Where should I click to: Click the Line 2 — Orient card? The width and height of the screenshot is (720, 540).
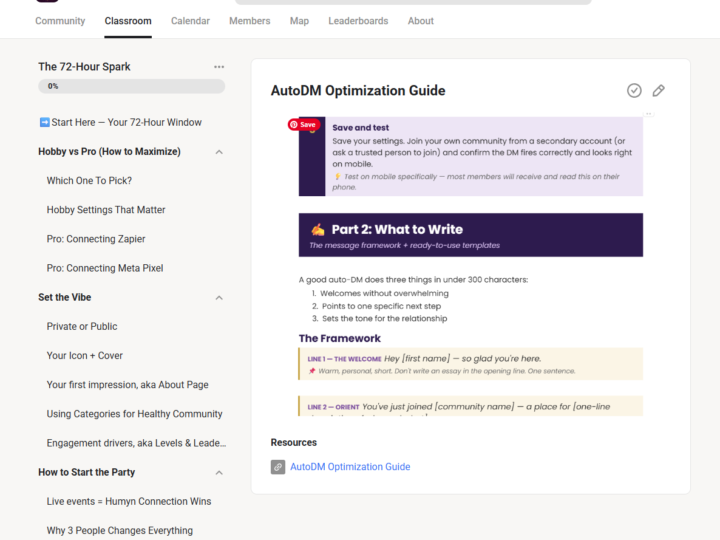coord(471,406)
